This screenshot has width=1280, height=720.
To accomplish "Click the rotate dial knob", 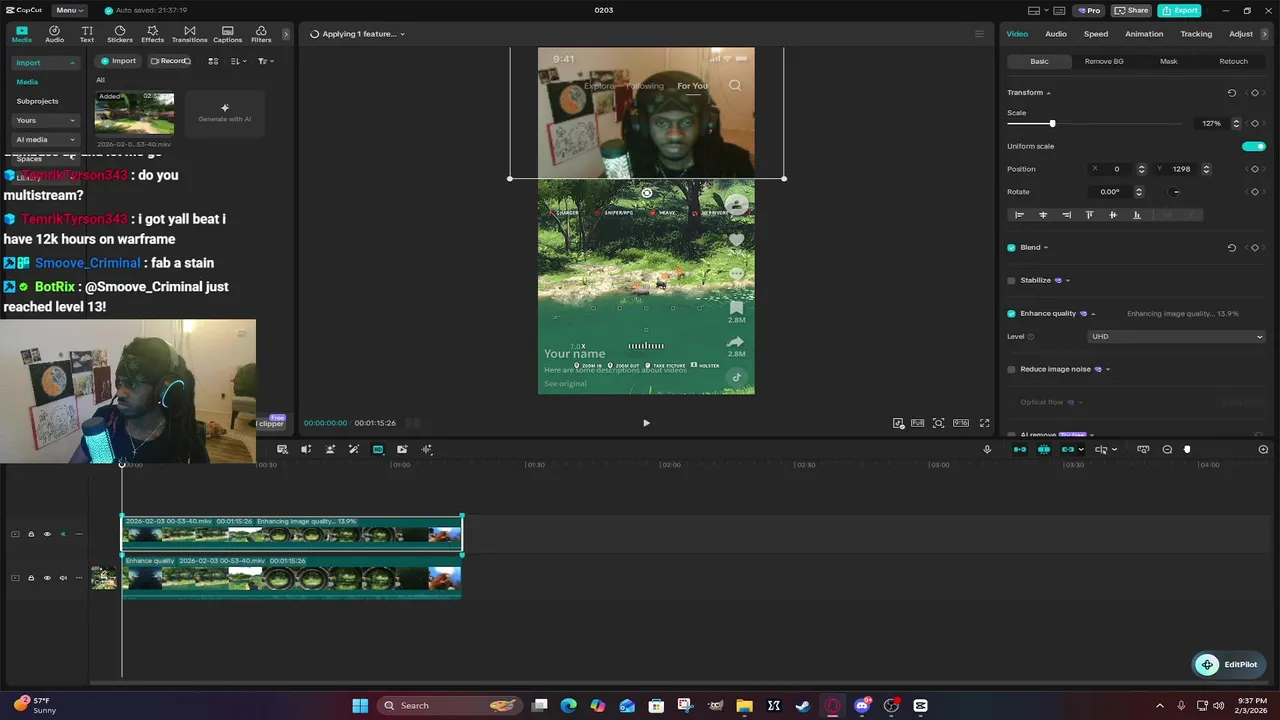I will tap(1176, 192).
